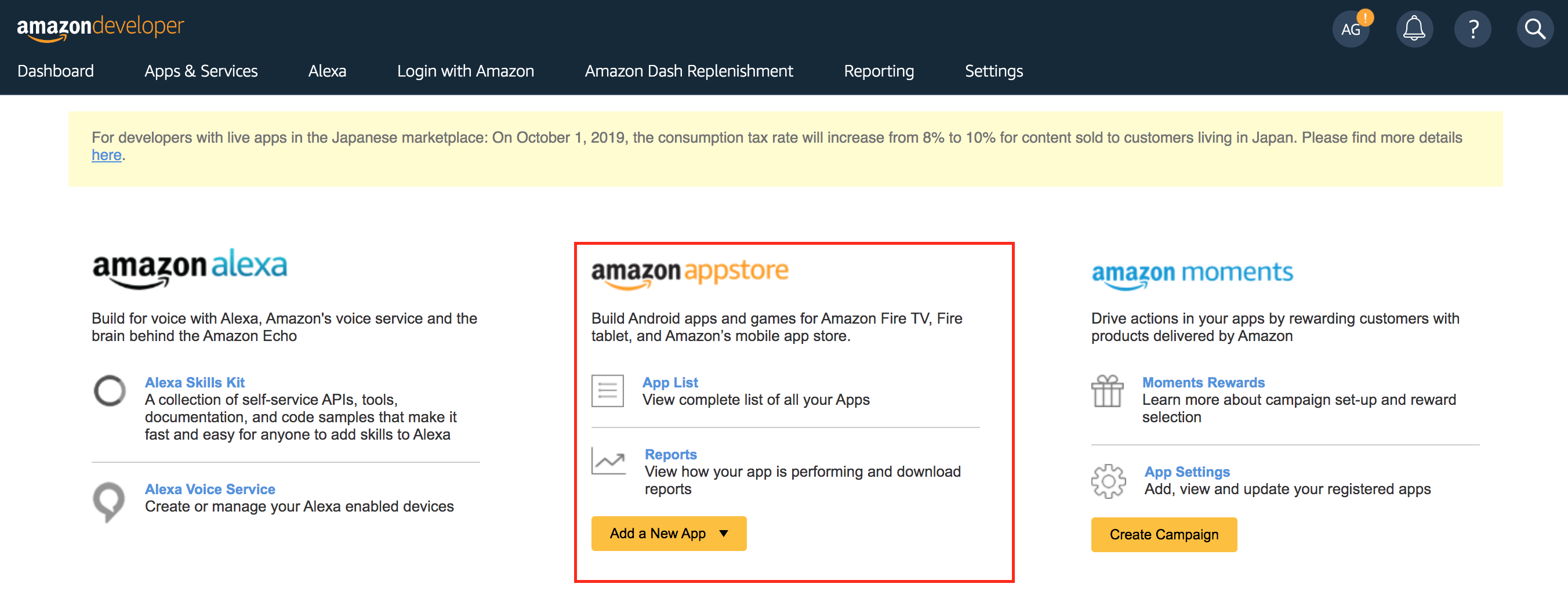Open the Alexa navigation tab
Screen dimensions: 1568x609
click(x=327, y=71)
